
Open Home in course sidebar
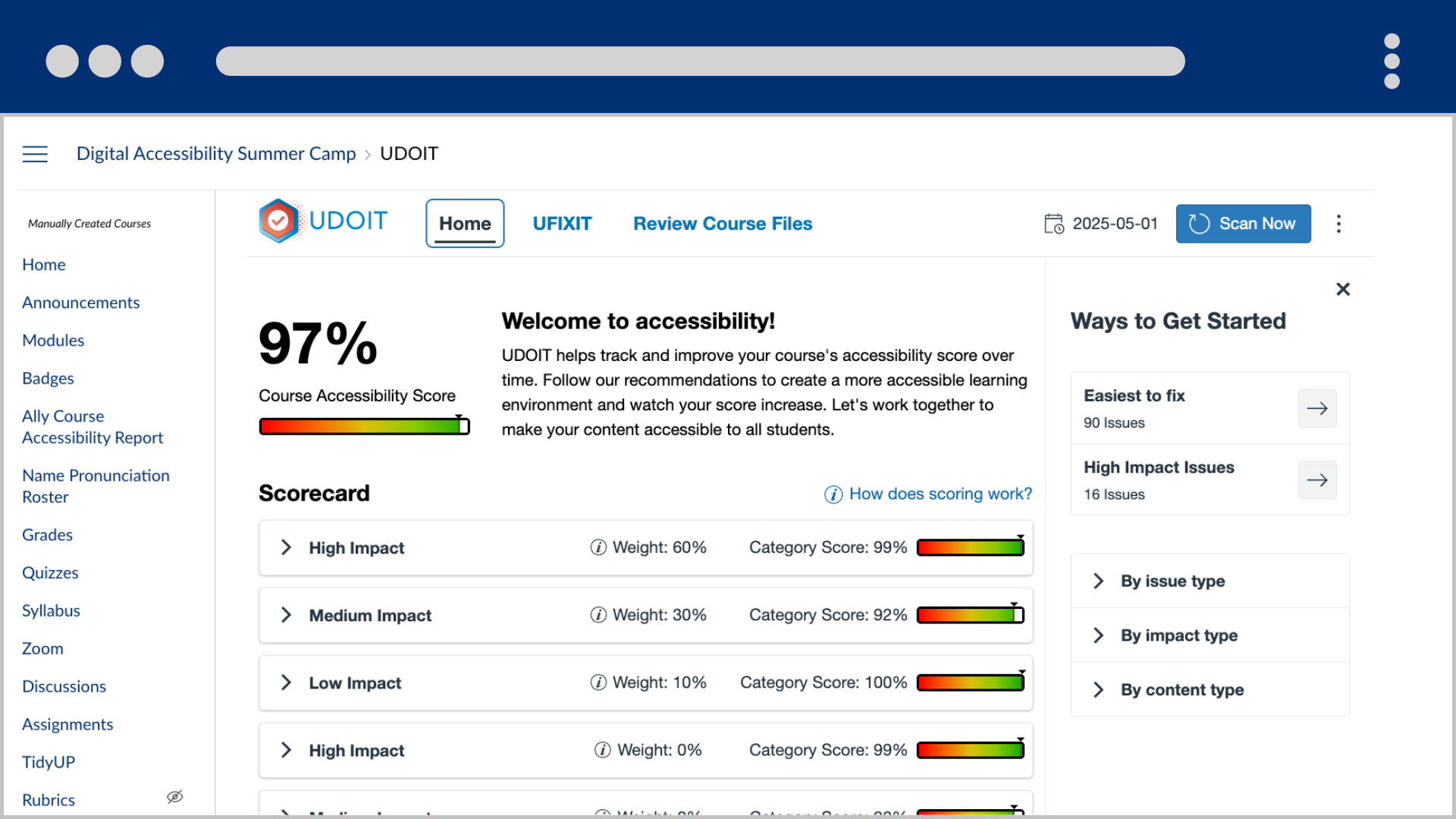coord(44,265)
